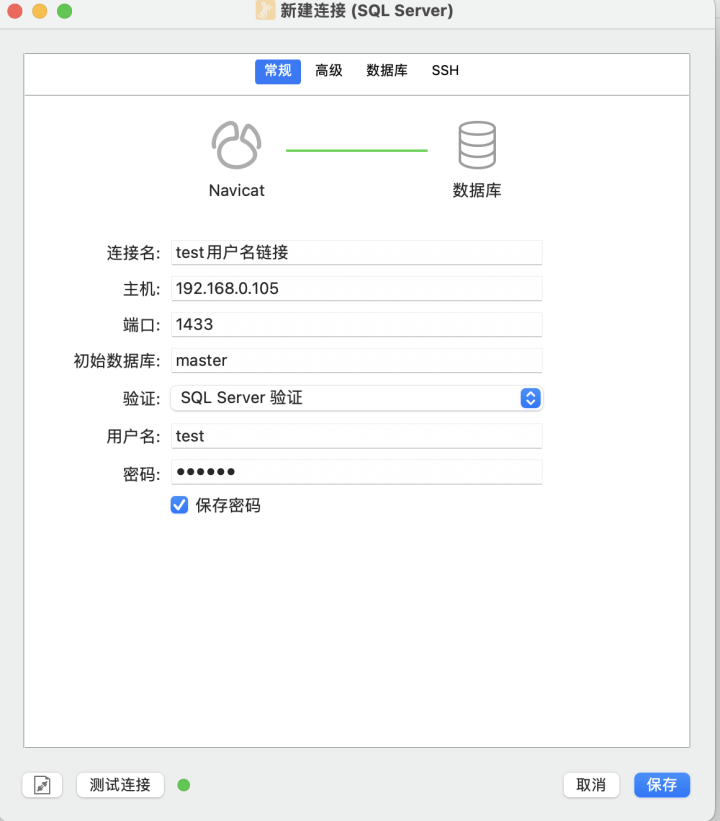Click the icon button beside 测试连接
The height and width of the screenshot is (821, 720).
(x=42, y=785)
